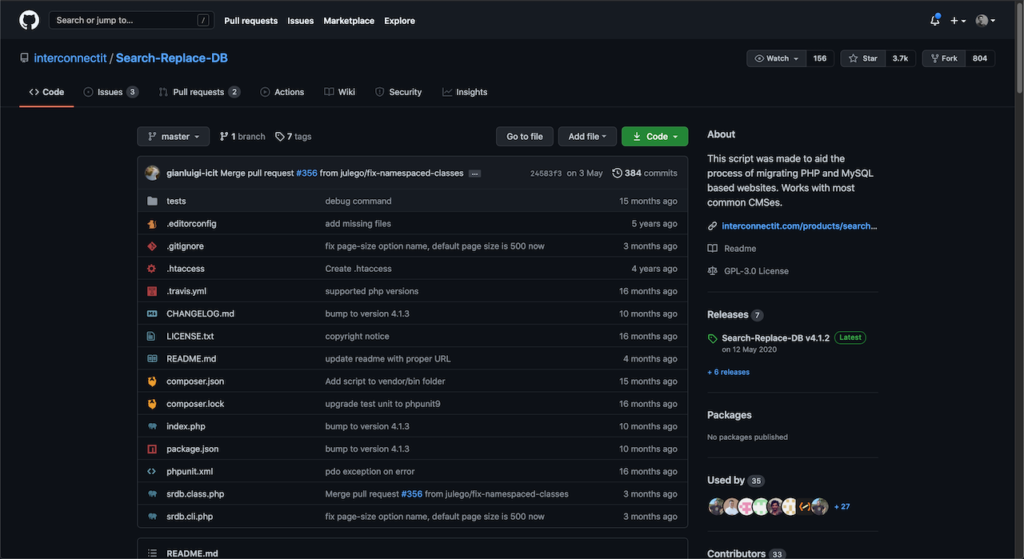
Task: Open the Actions tab
Action: pyautogui.click(x=282, y=92)
